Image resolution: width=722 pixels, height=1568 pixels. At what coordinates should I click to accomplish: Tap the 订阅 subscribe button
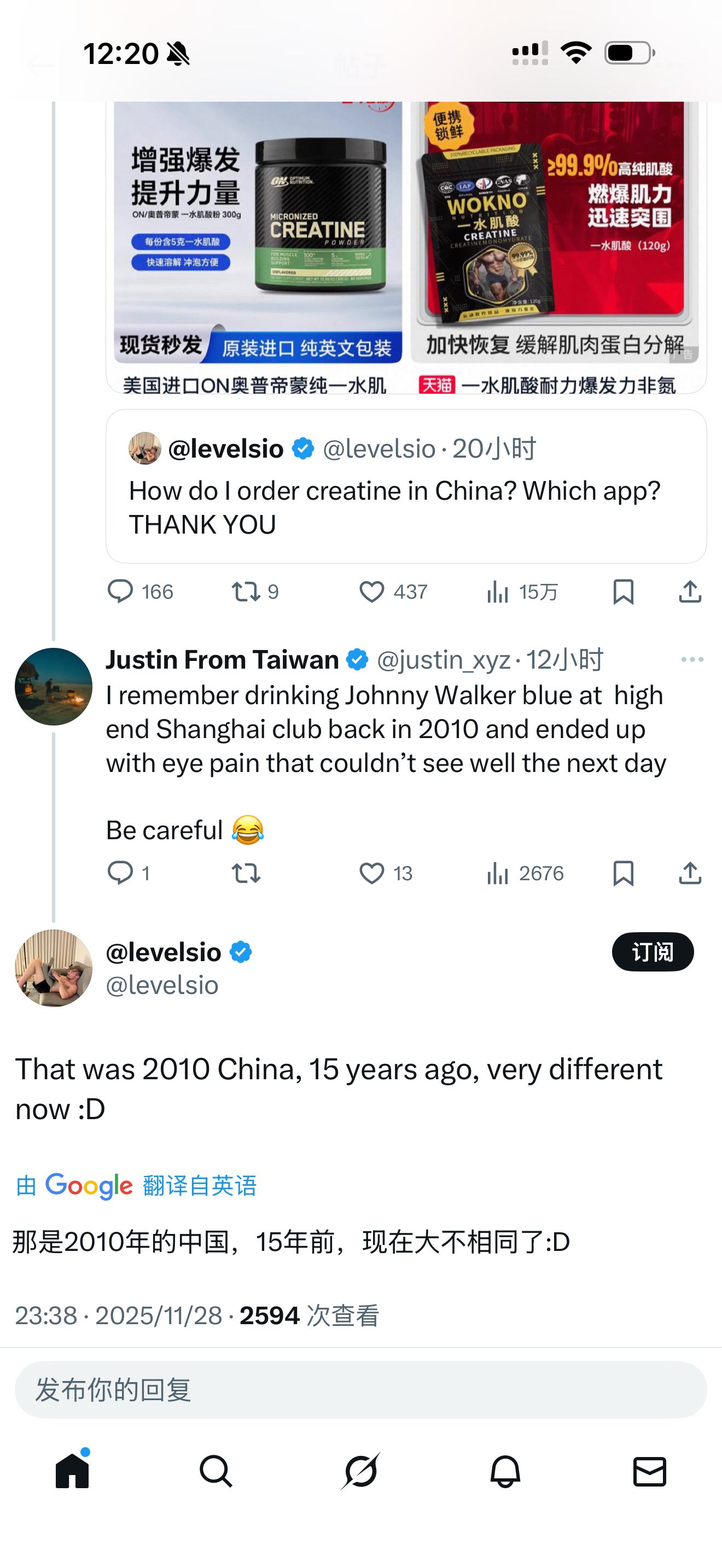pos(653,952)
